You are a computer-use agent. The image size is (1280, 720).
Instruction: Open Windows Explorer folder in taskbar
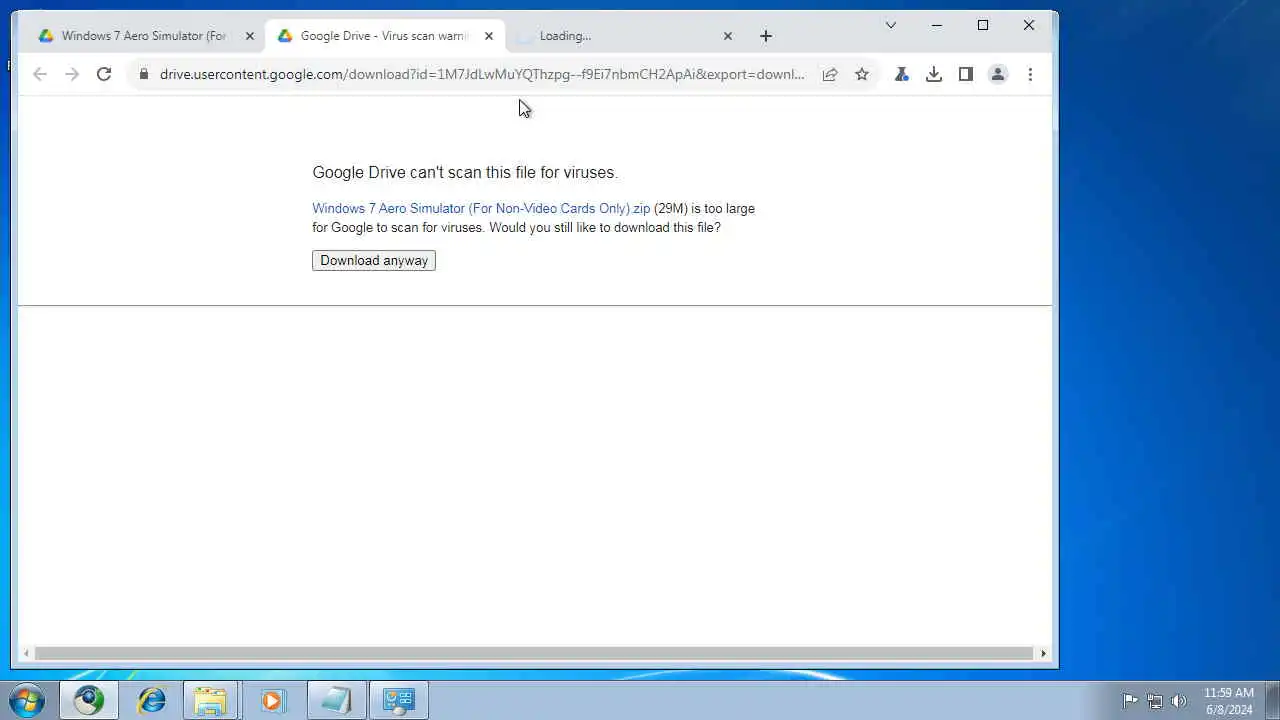[211, 700]
